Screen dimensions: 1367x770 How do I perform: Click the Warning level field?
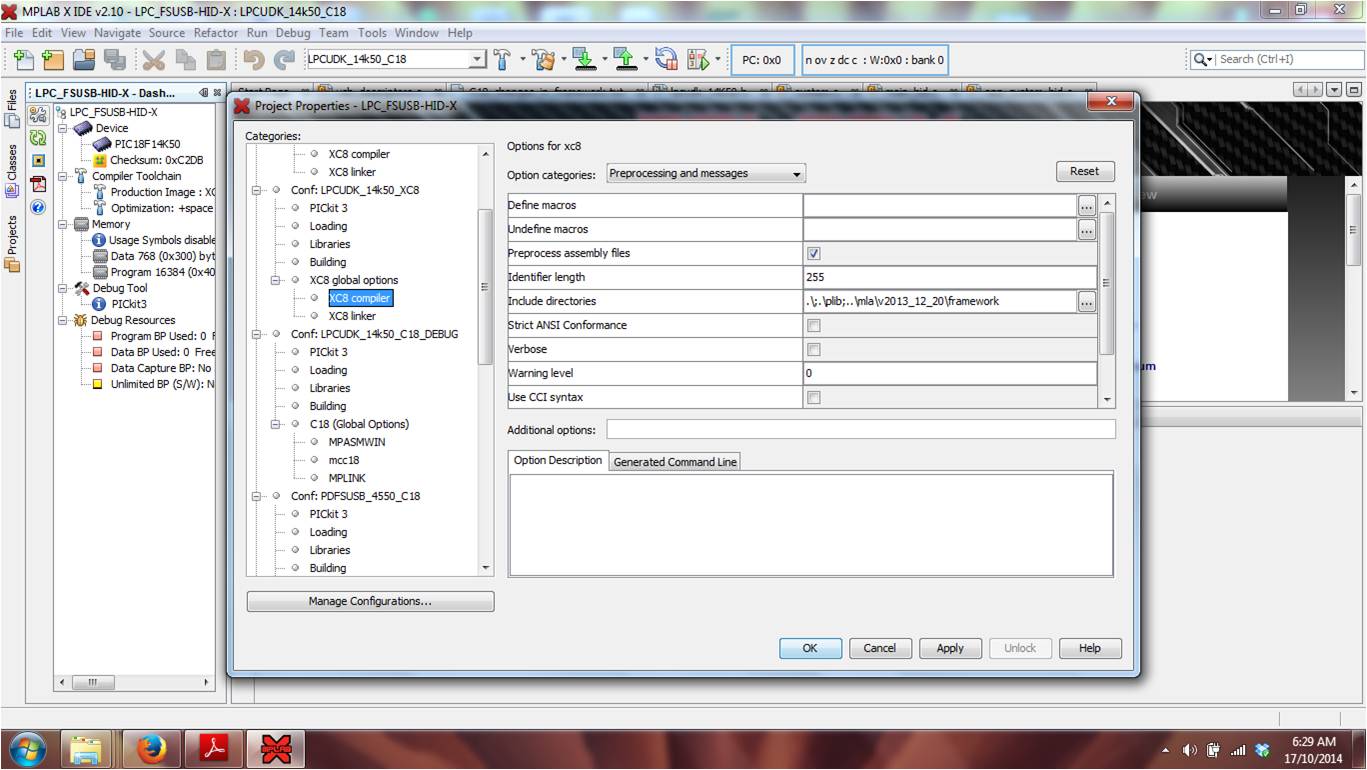[x=950, y=373]
